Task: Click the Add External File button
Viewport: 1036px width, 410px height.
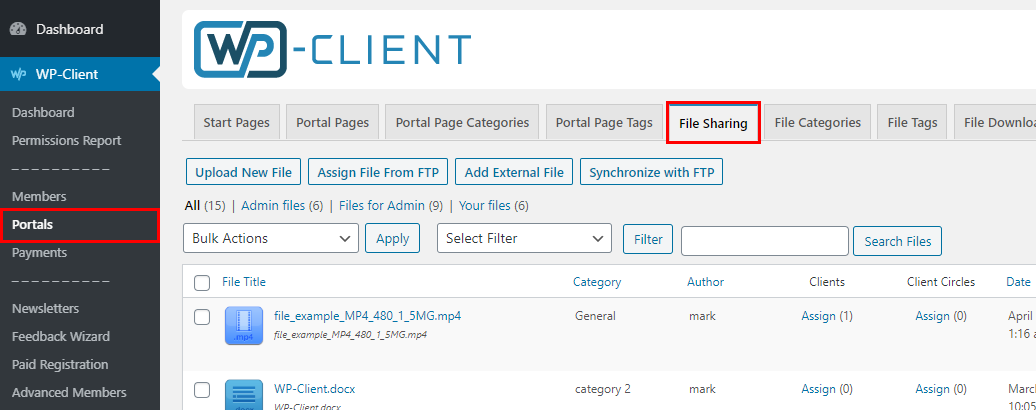Action: (514, 172)
